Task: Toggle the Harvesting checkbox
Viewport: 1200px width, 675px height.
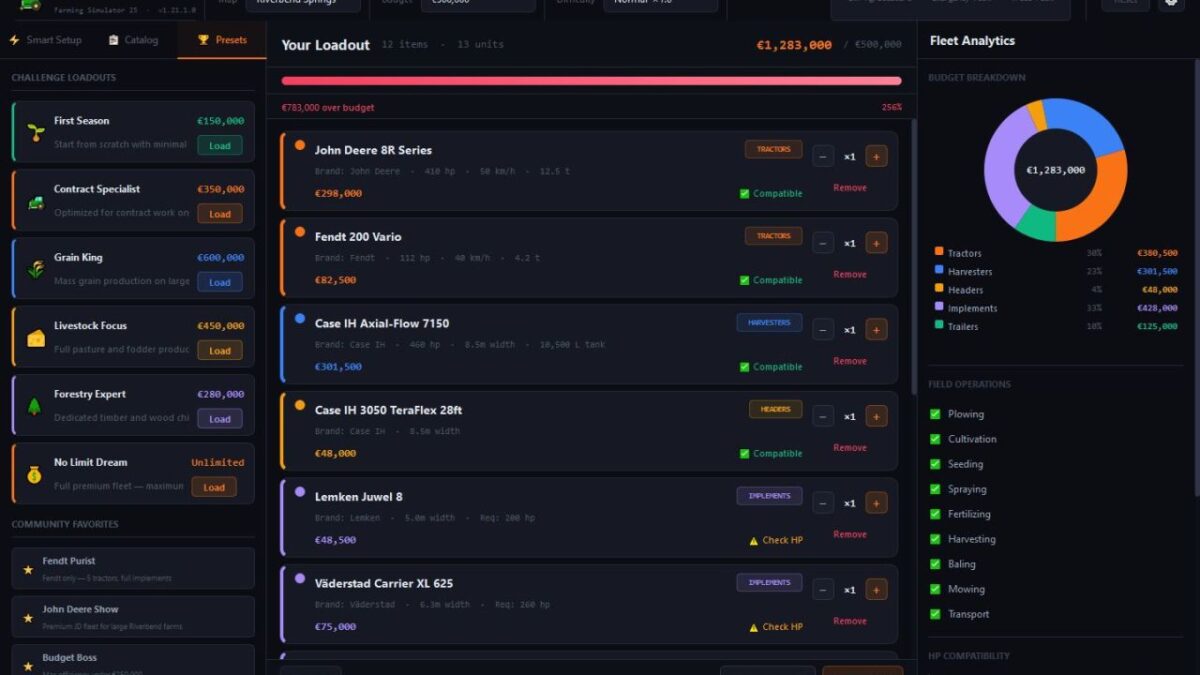Action: pyautogui.click(x=935, y=539)
